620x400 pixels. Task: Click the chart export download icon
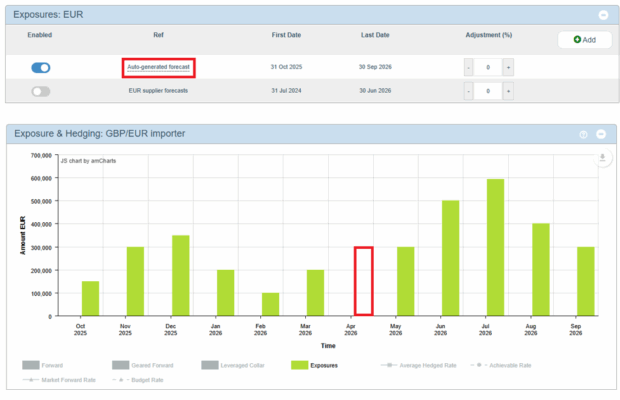pos(602,158)
